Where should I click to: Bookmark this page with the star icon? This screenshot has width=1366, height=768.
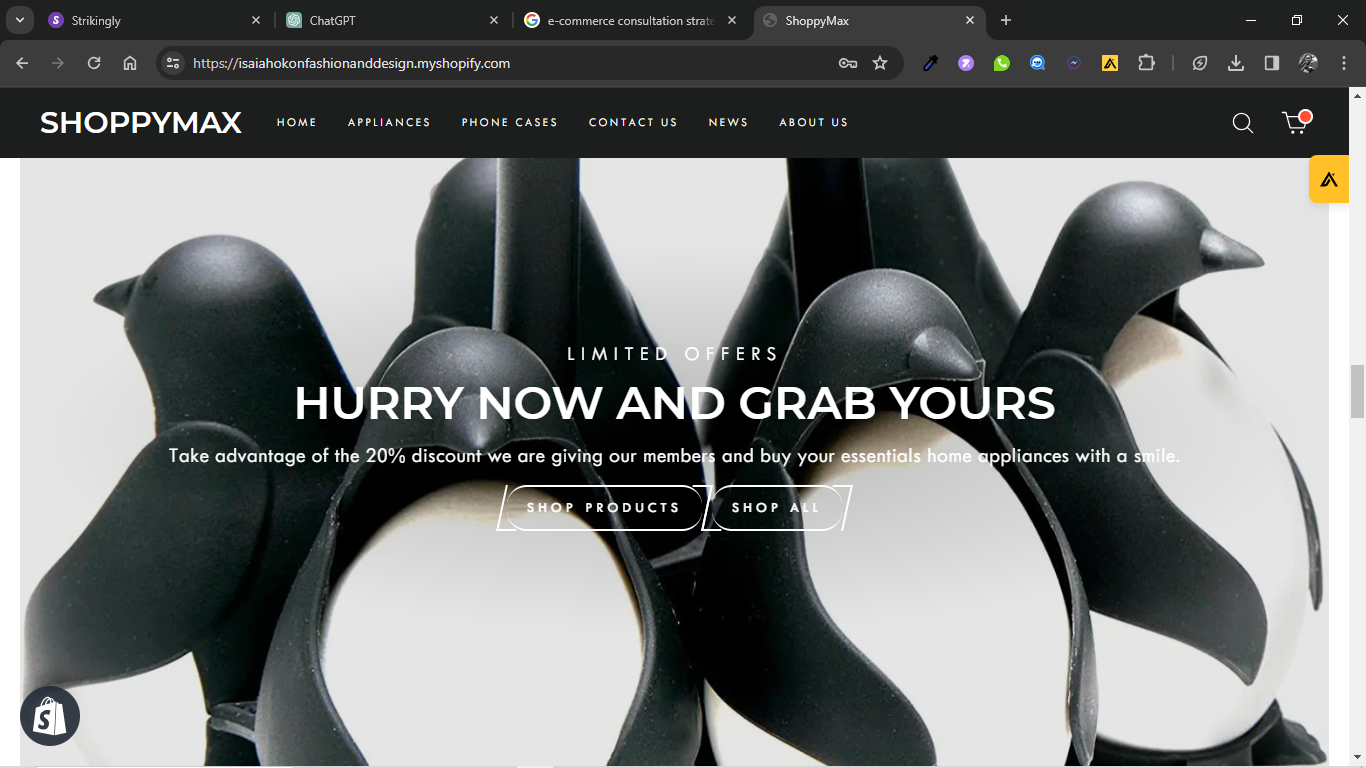point(880,63)
